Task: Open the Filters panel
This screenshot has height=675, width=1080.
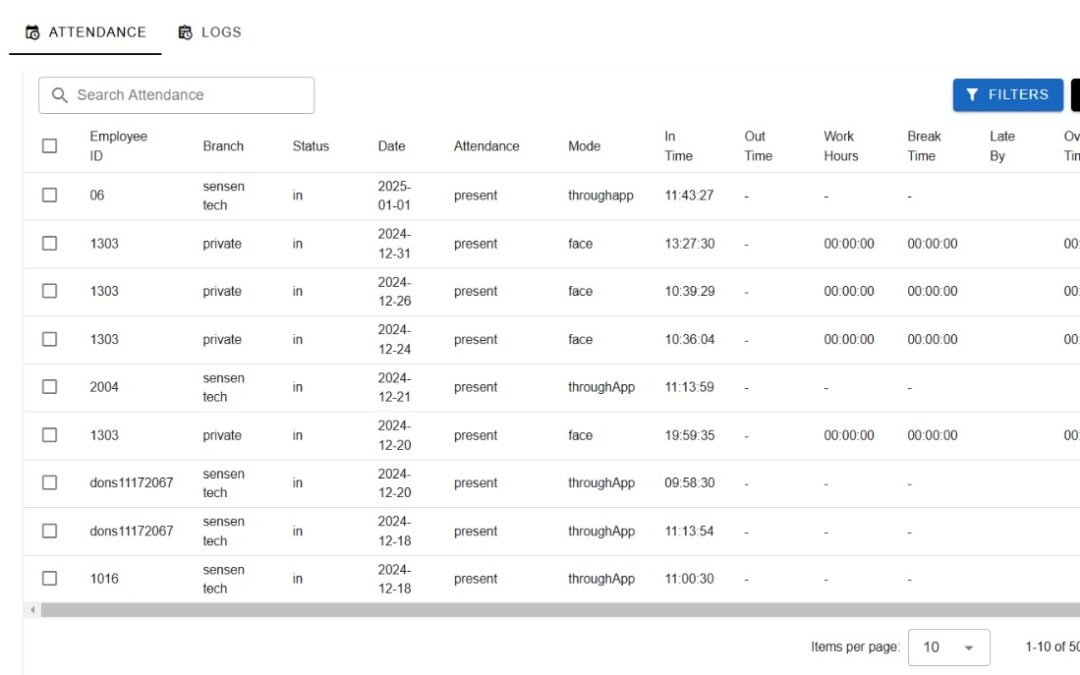Action: (x=1007, y=94)
